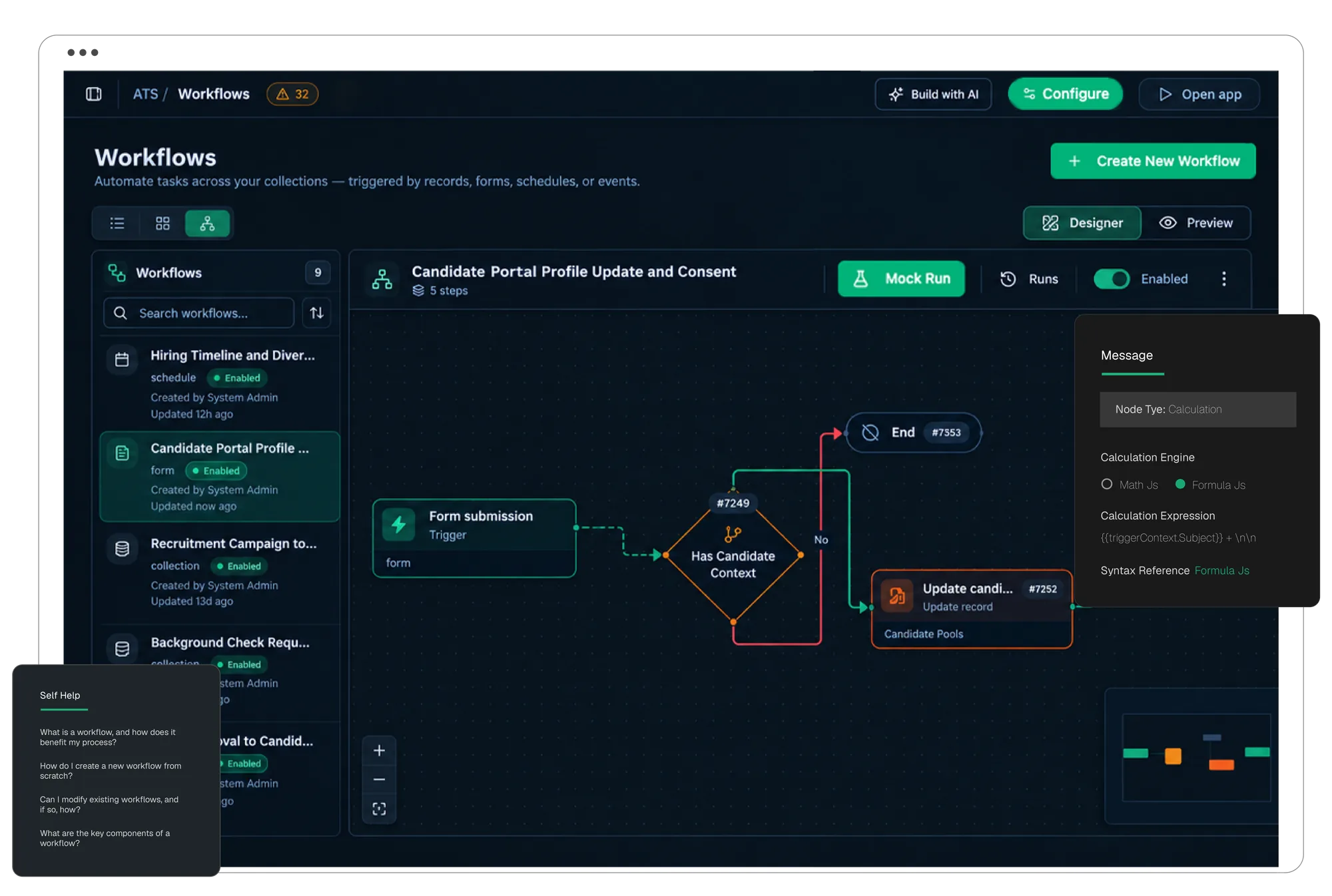Switch to grid view icon
The image size is (1332, 896).
pyautogui.click(x=163, y=224)
